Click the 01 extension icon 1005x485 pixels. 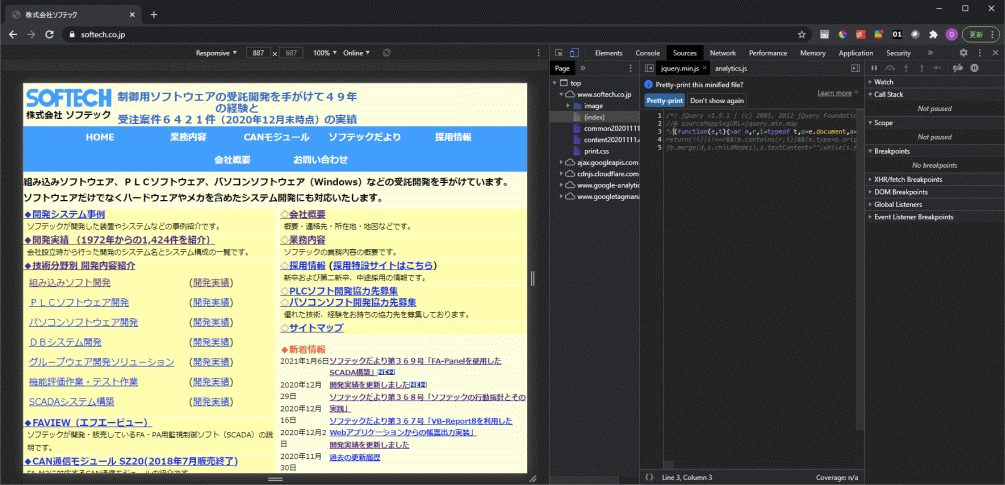click(897, 35)
